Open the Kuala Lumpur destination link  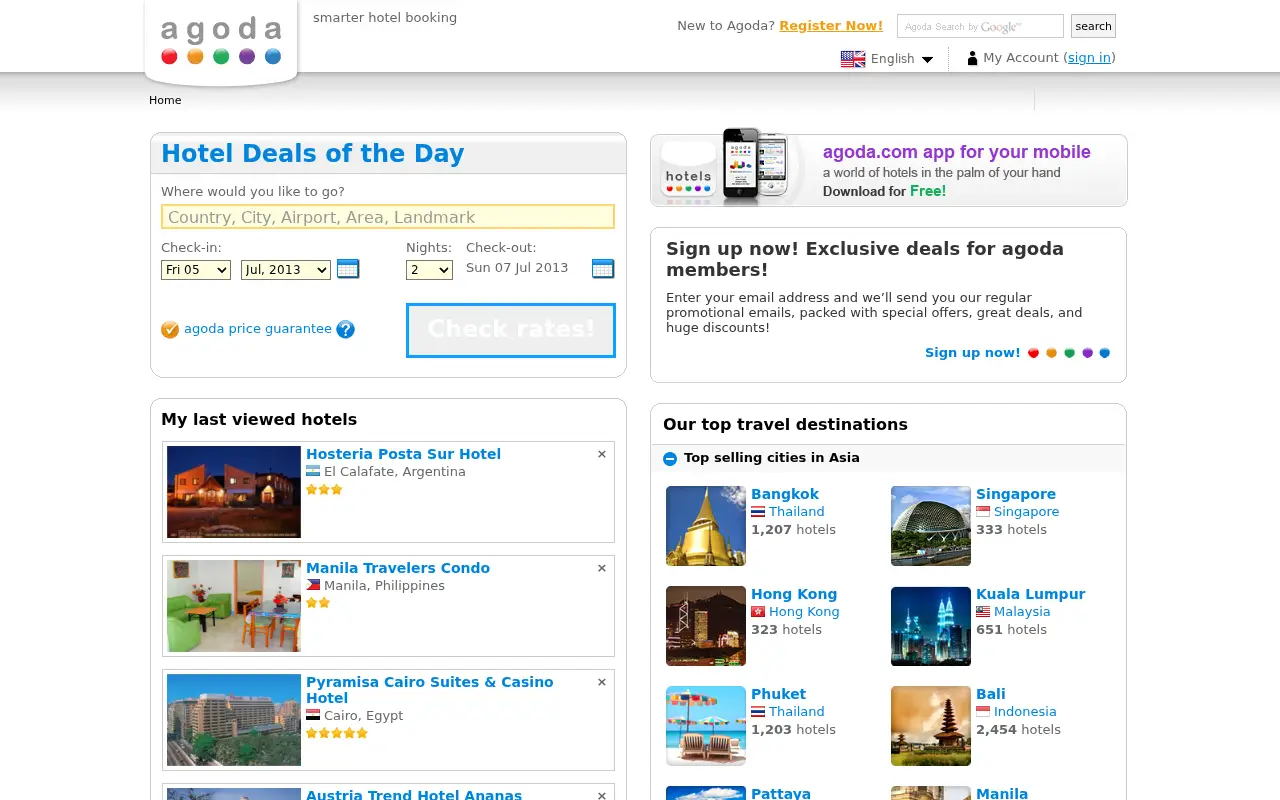point(1030,594)
